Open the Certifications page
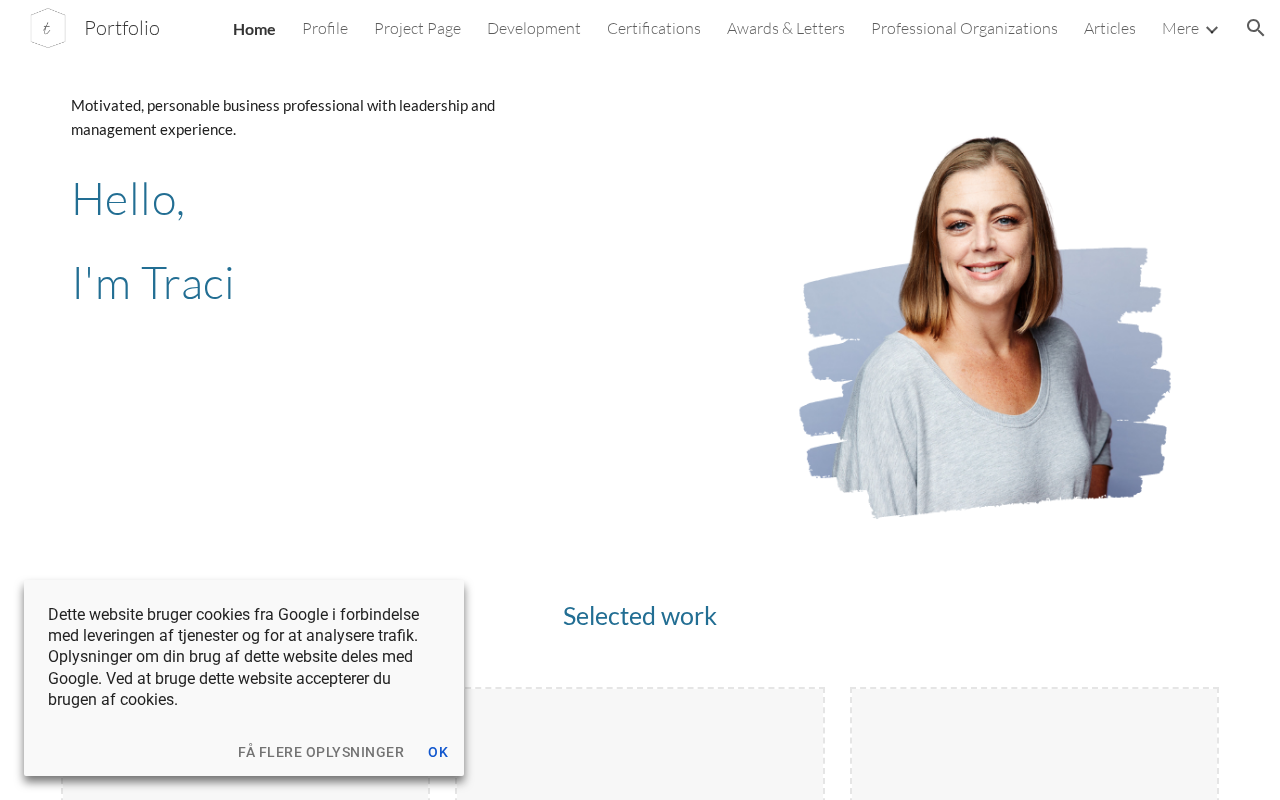The image size is (1280, 800). [654, 28]
